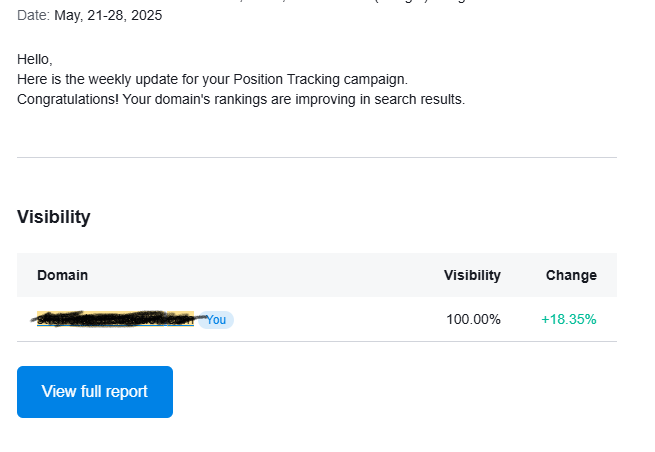Click the green +18.35% change value
Viewport: 655px width, 452px height.
tap(569, 320)
